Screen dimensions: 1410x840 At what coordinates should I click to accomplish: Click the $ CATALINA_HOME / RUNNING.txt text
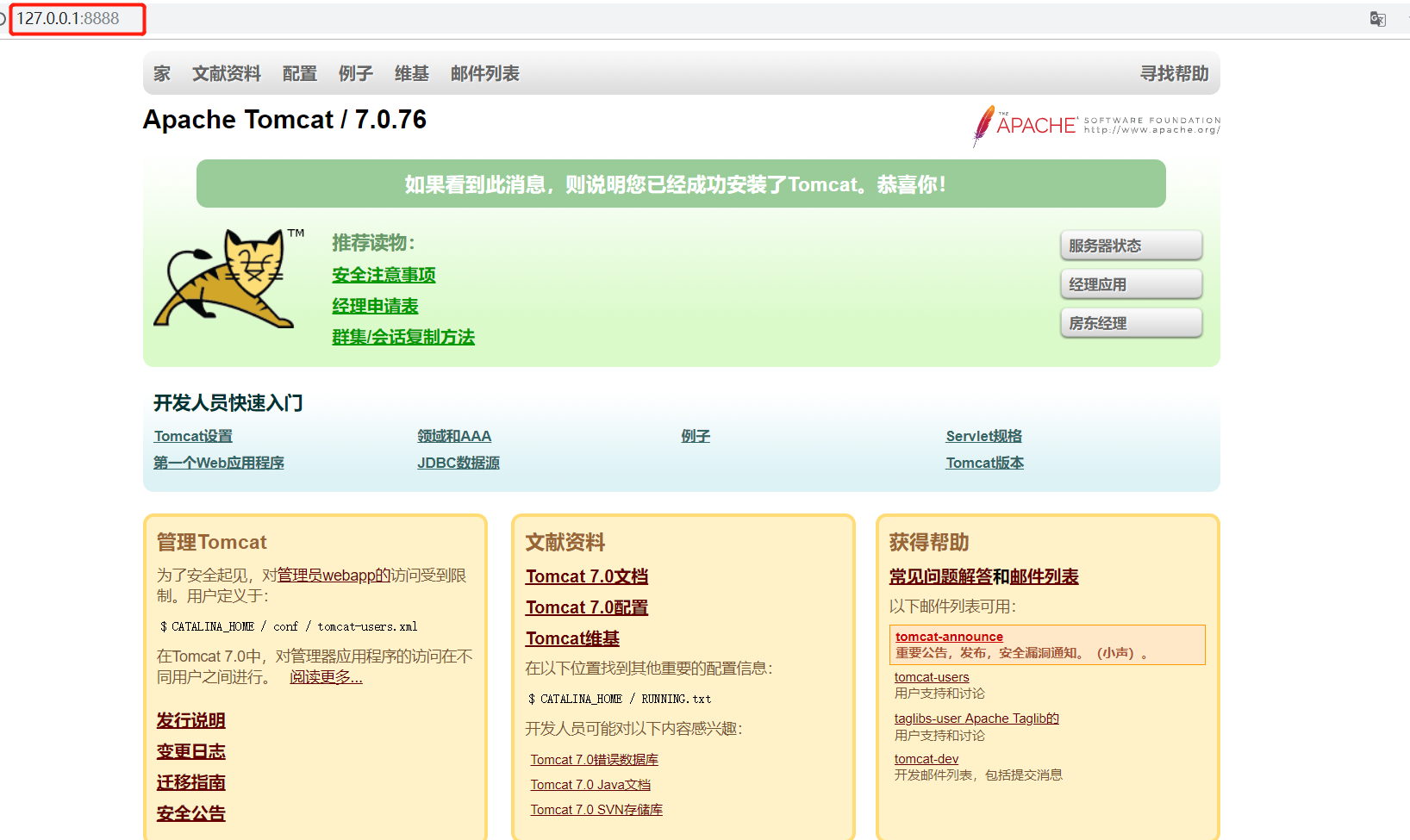tap(620, 699)
